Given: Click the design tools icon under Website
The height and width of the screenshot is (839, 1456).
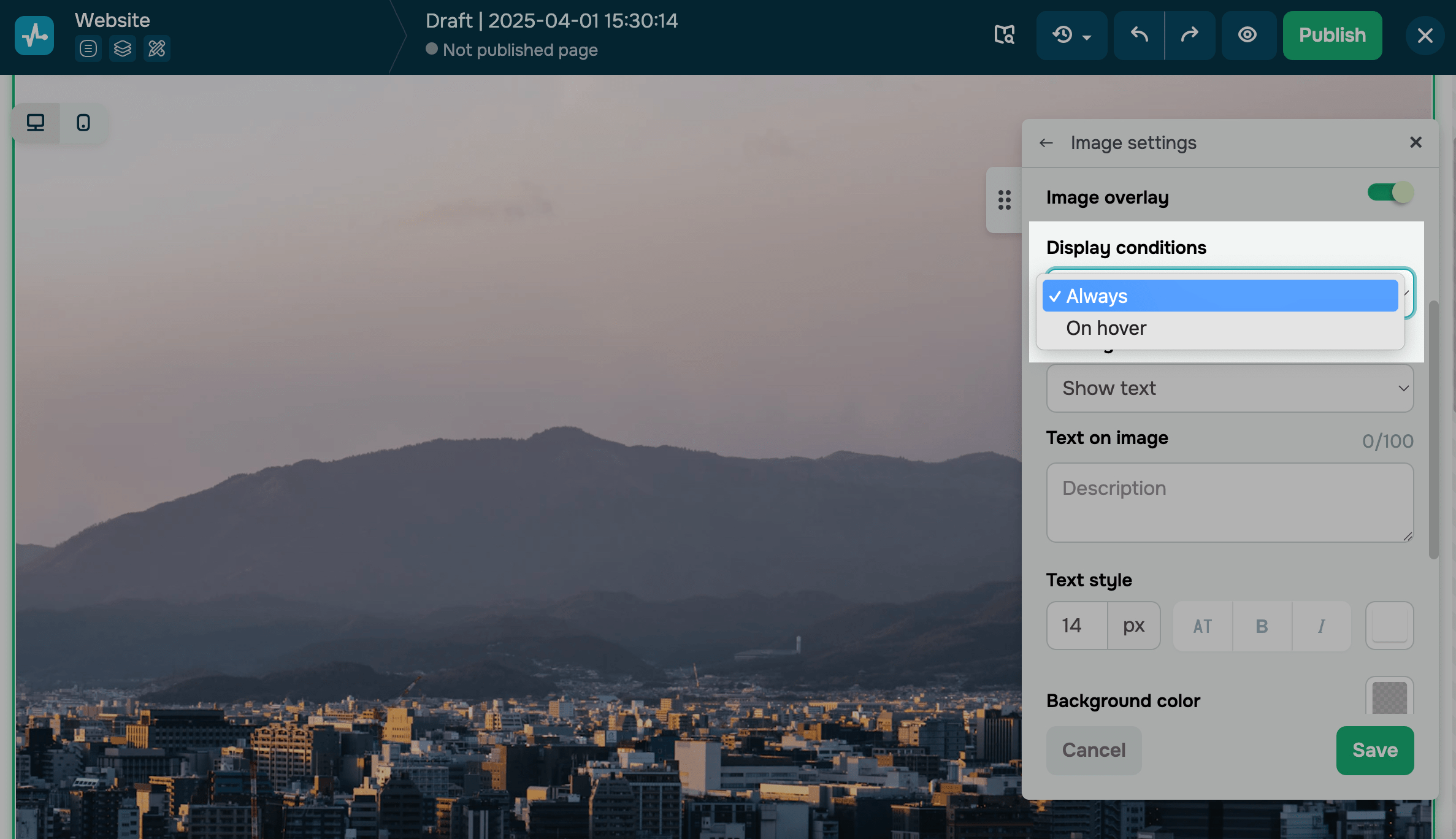Looking at the screenshot, I should (157, 48).
